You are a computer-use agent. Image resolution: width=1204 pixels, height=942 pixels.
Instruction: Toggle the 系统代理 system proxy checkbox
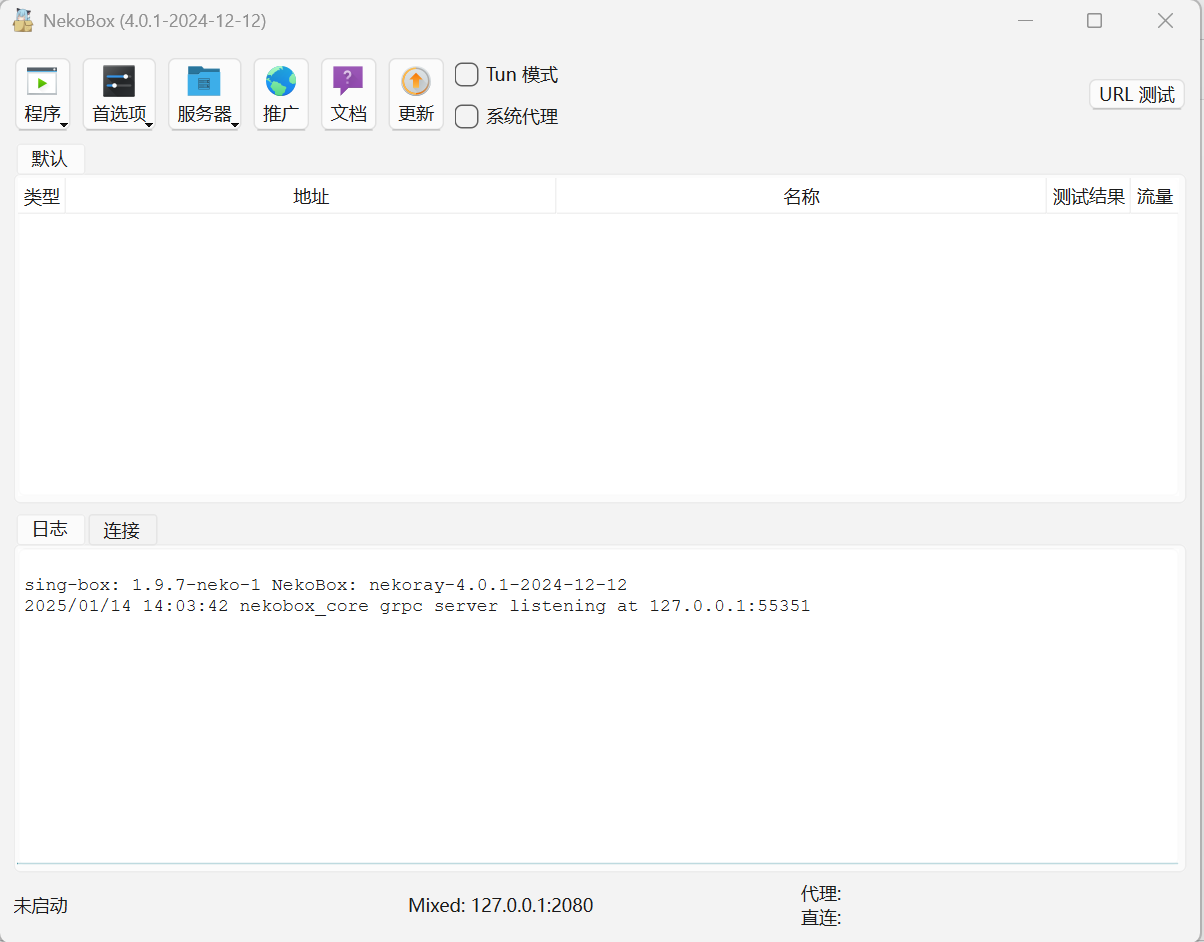coord(467,117)
